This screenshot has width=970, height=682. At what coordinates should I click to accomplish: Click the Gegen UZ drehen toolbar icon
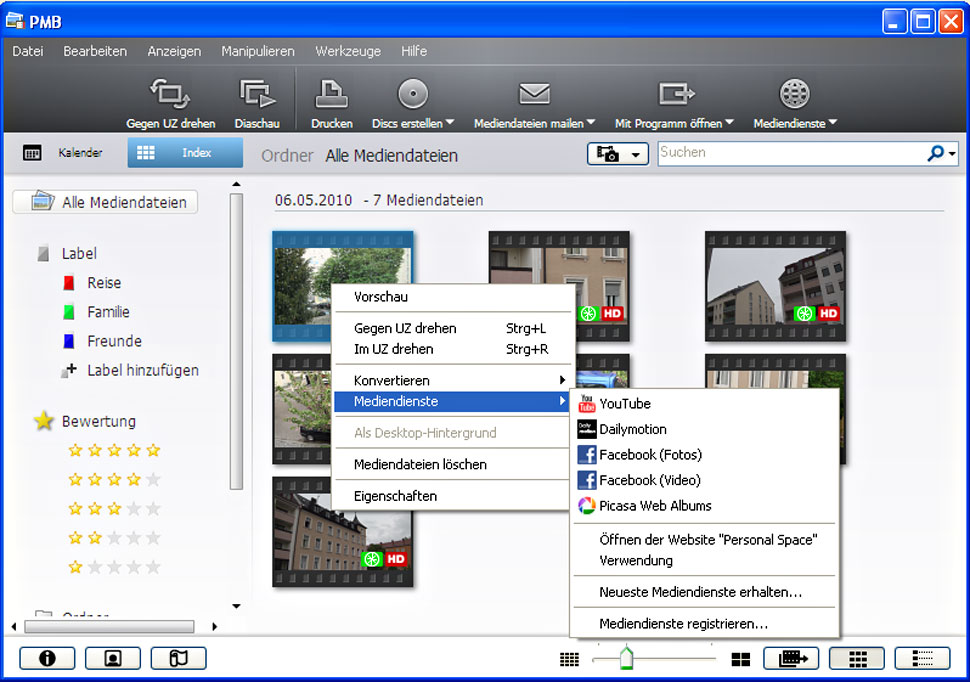click(170, 95)
